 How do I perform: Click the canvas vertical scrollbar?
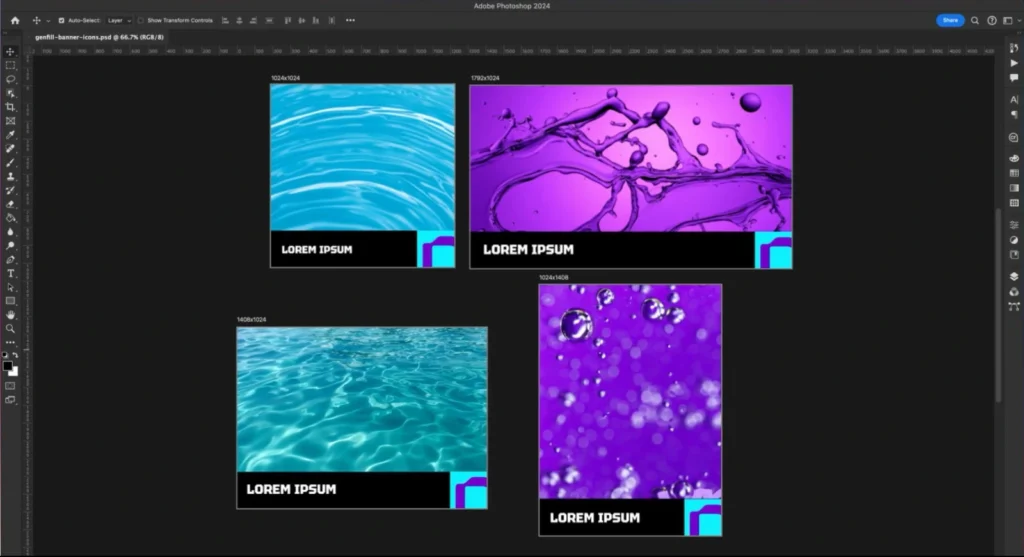(x=998, y=306)
